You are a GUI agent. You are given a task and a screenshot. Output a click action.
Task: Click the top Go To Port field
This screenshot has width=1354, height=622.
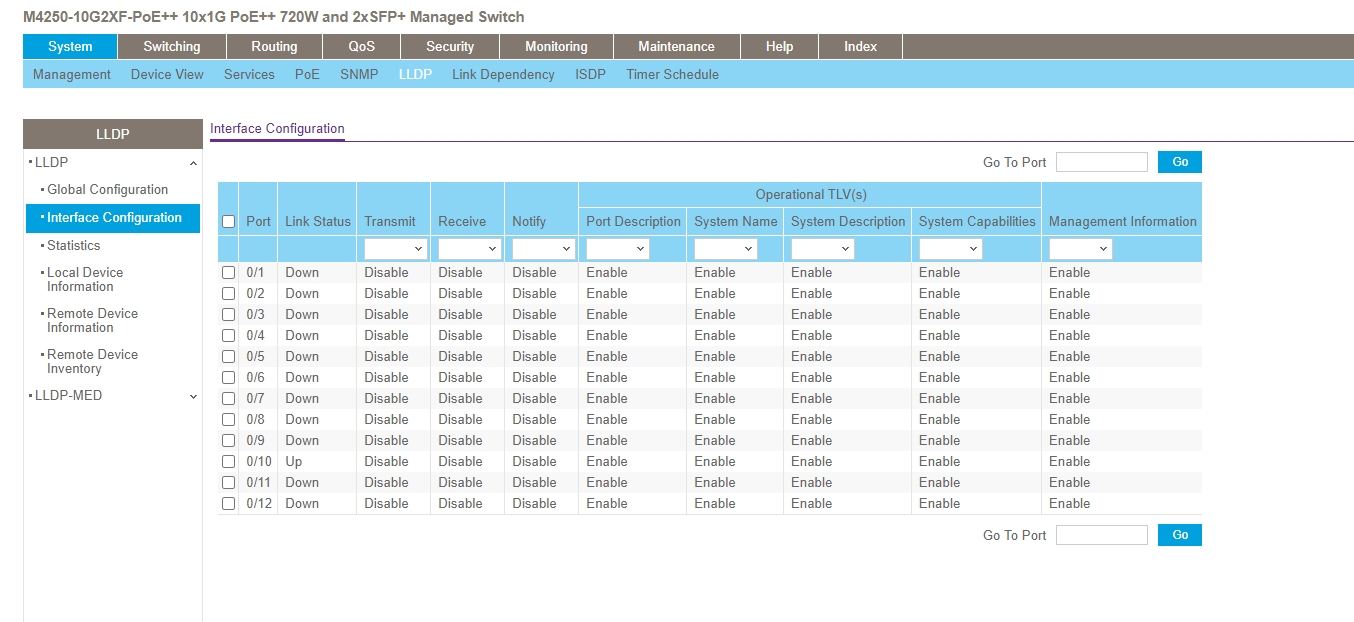click(1101, 162)
